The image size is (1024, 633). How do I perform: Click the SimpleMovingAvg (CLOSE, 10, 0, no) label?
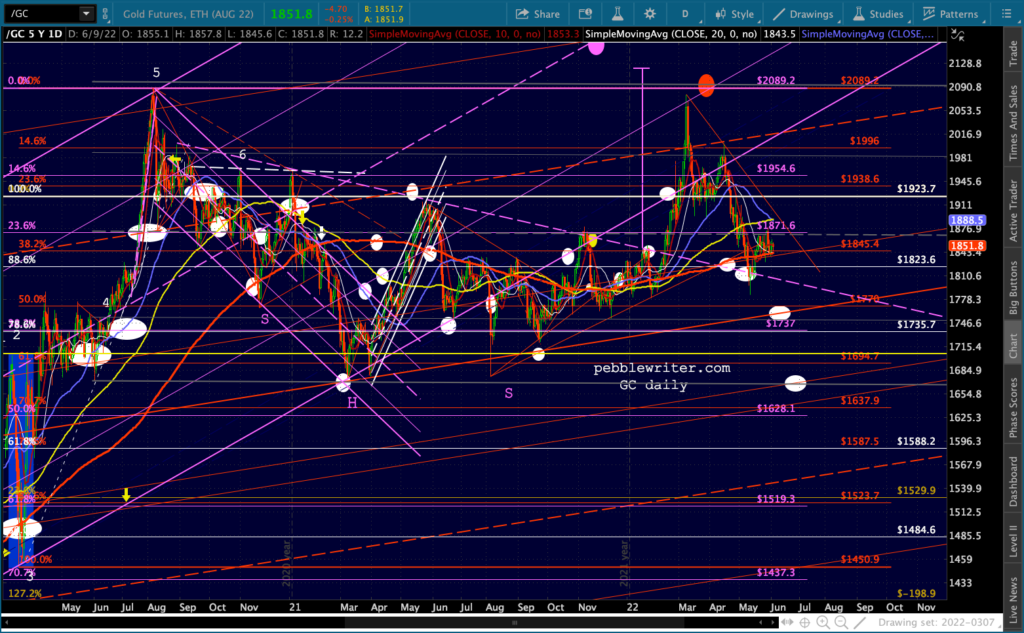(x=455, y=34)
